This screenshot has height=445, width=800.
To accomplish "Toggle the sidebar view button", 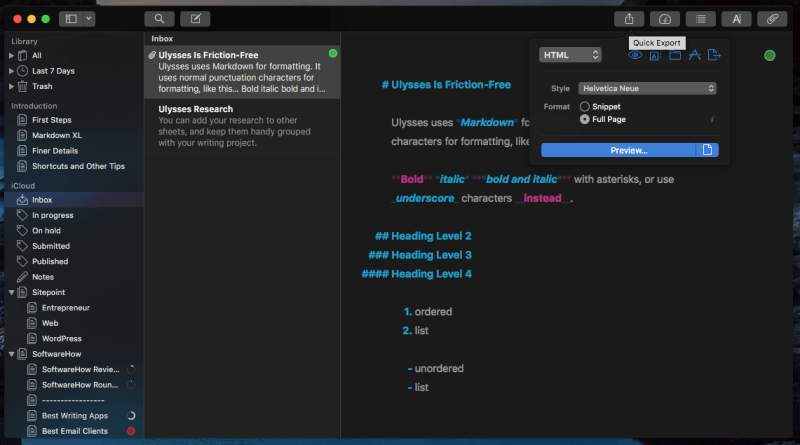I will pos(71,19).
